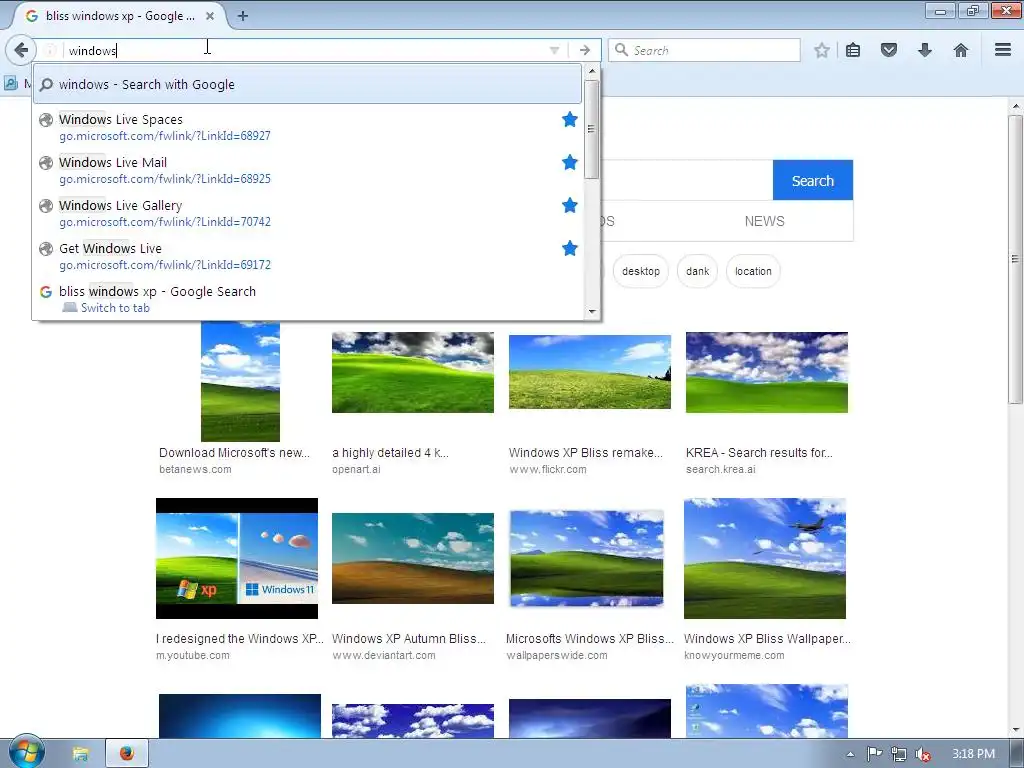Click 'I redesigned the Windows XP...' caption

tap(240, 639)
